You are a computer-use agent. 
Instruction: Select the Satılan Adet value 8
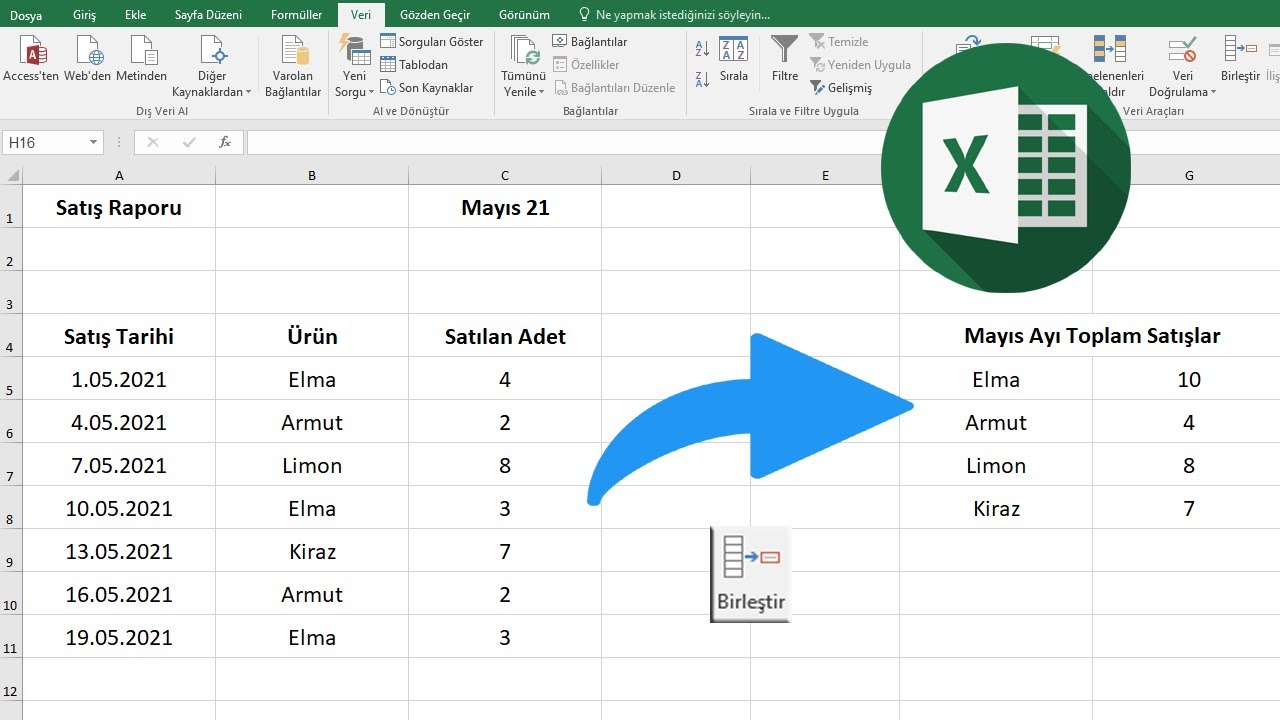point(505,465)
